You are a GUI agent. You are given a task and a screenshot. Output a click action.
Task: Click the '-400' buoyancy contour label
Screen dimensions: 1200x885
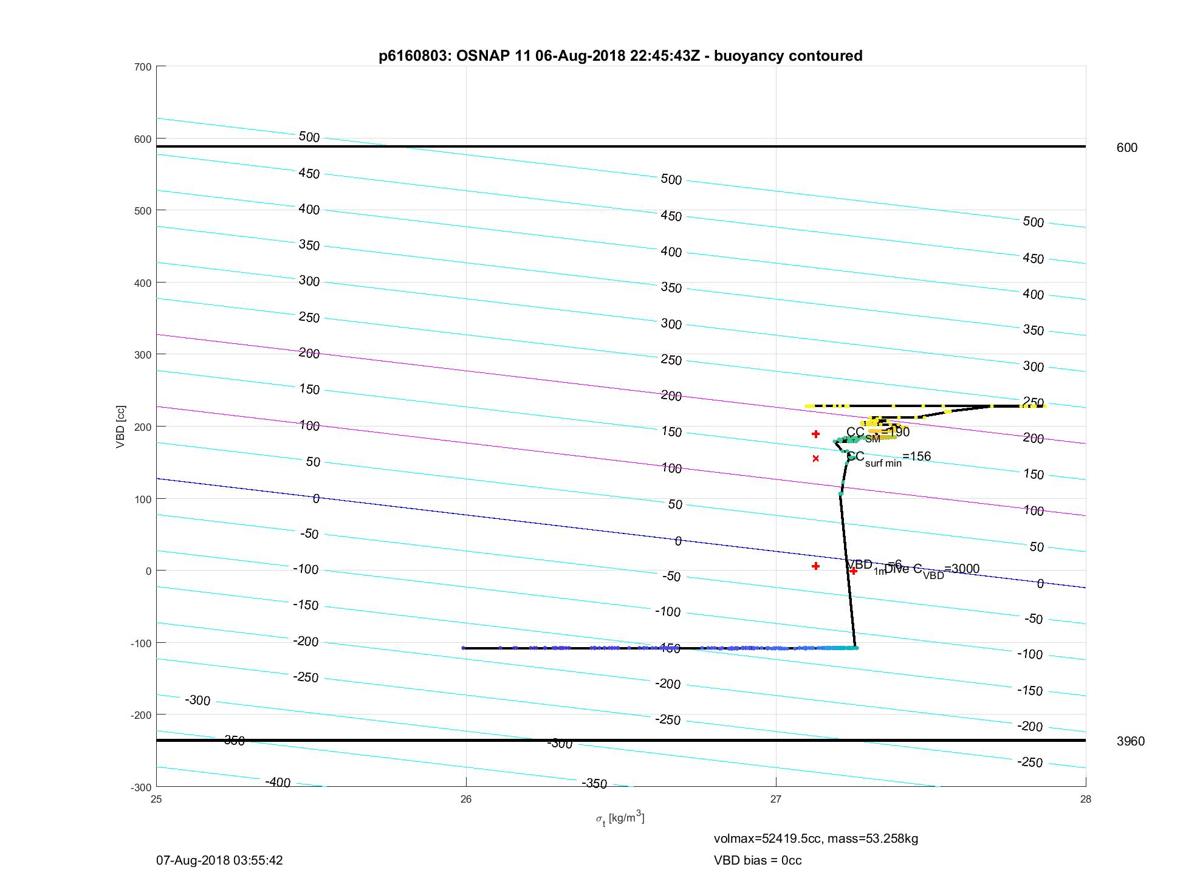pos(277,783)
